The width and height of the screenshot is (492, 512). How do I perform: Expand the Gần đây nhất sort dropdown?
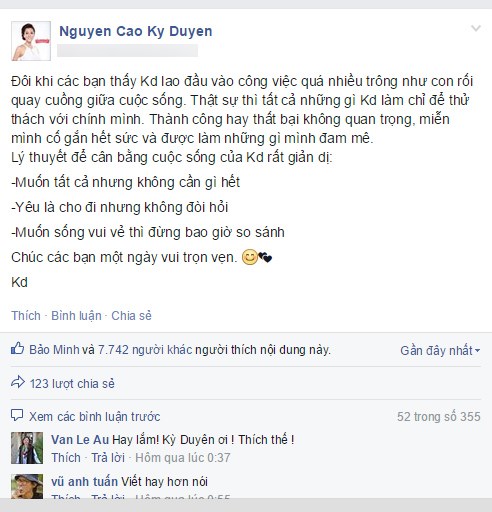pyautogui.click(x=440, y=350)
